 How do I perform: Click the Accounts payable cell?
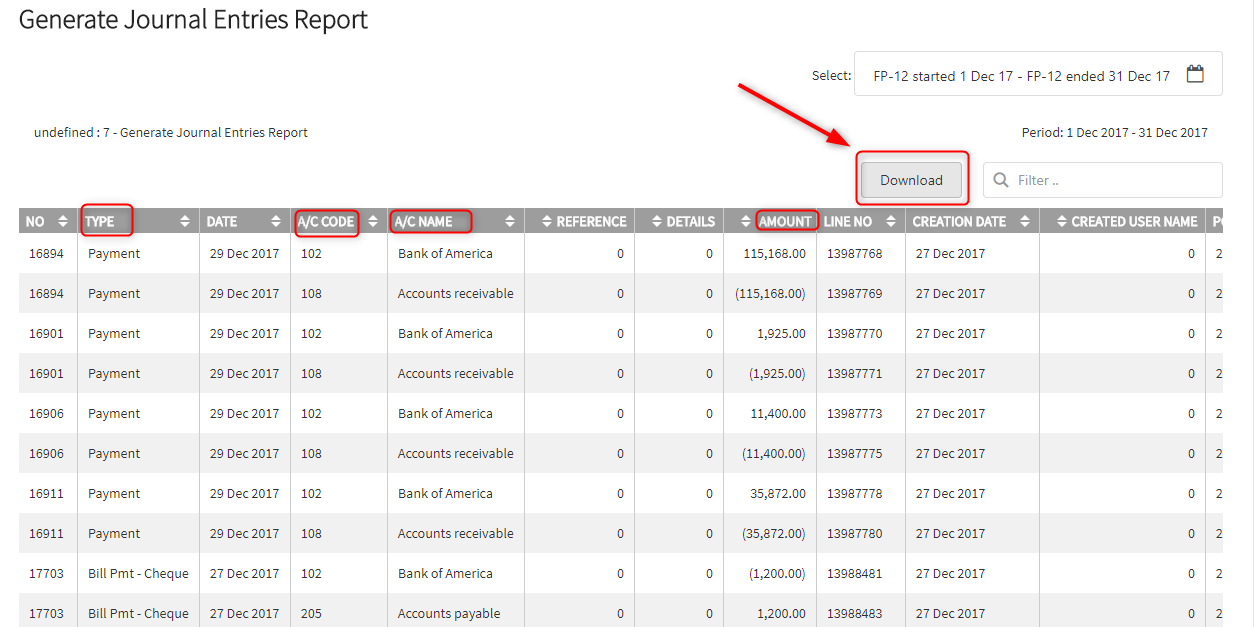pyautogui.click(x=449, y=613)
